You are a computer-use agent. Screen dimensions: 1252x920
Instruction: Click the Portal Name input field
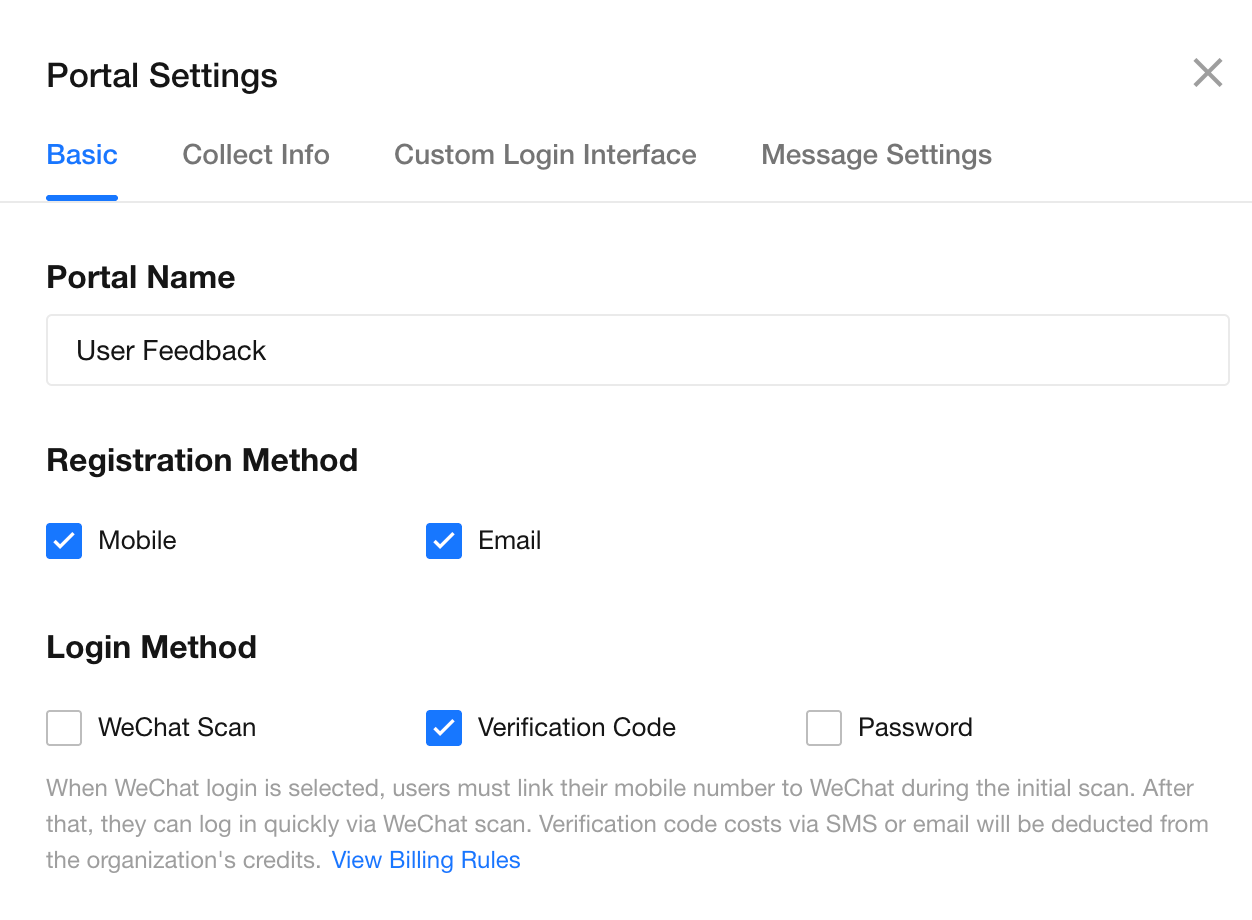coord(637,351)
